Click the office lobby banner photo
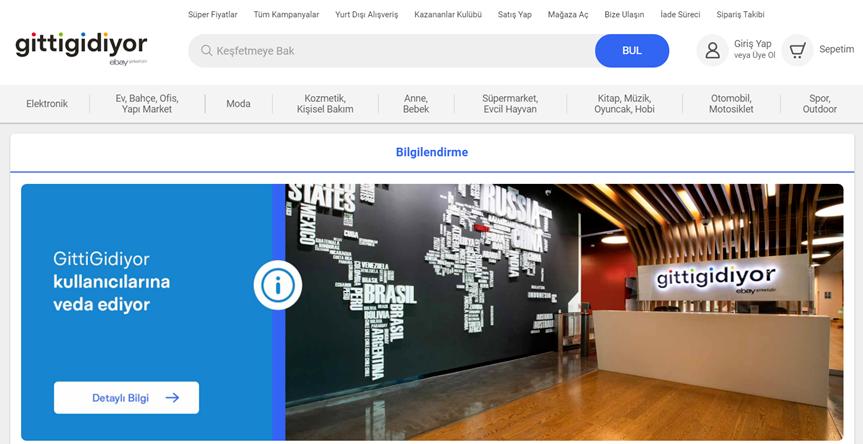 [564, 312]
